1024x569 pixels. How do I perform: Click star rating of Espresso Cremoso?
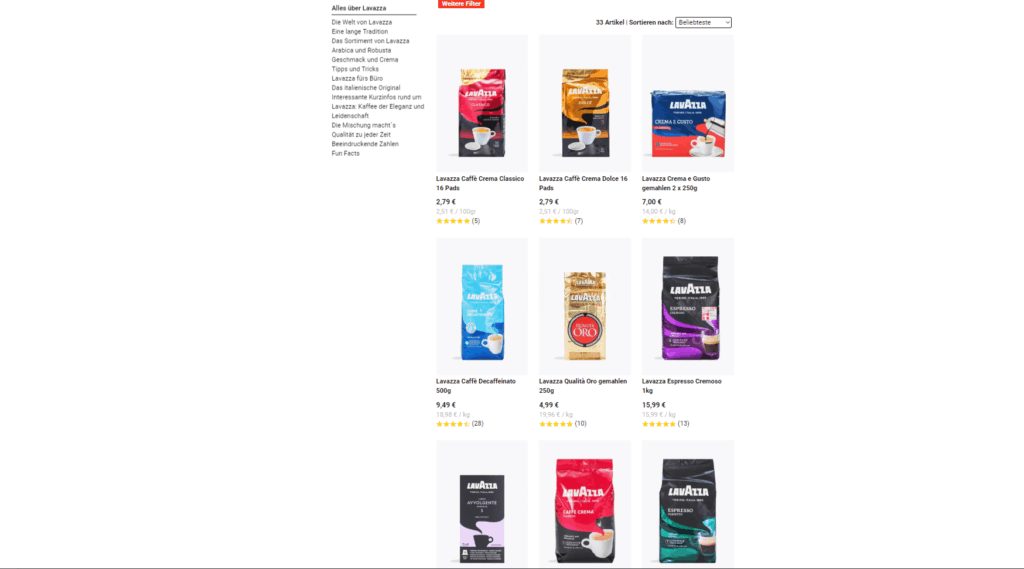pos(659,424)
